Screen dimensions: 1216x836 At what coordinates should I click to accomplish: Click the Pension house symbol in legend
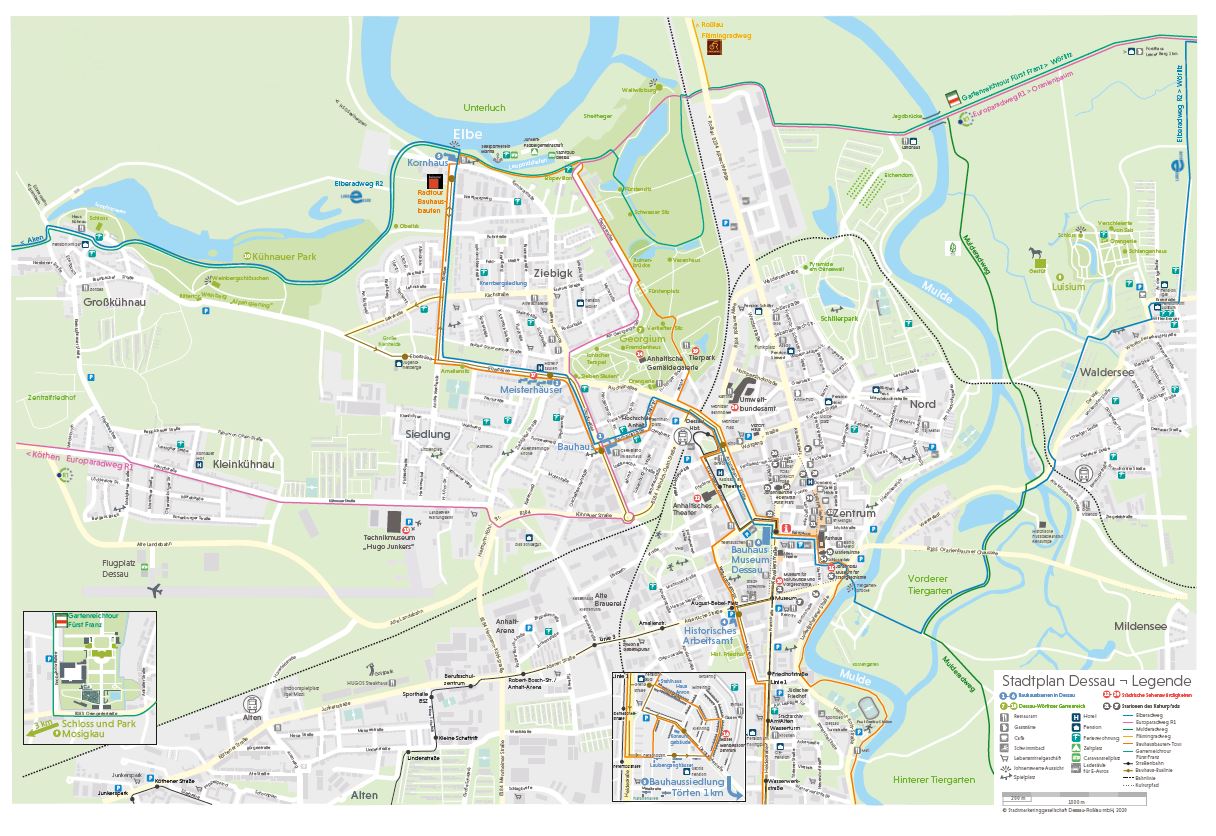point(1076,727)
